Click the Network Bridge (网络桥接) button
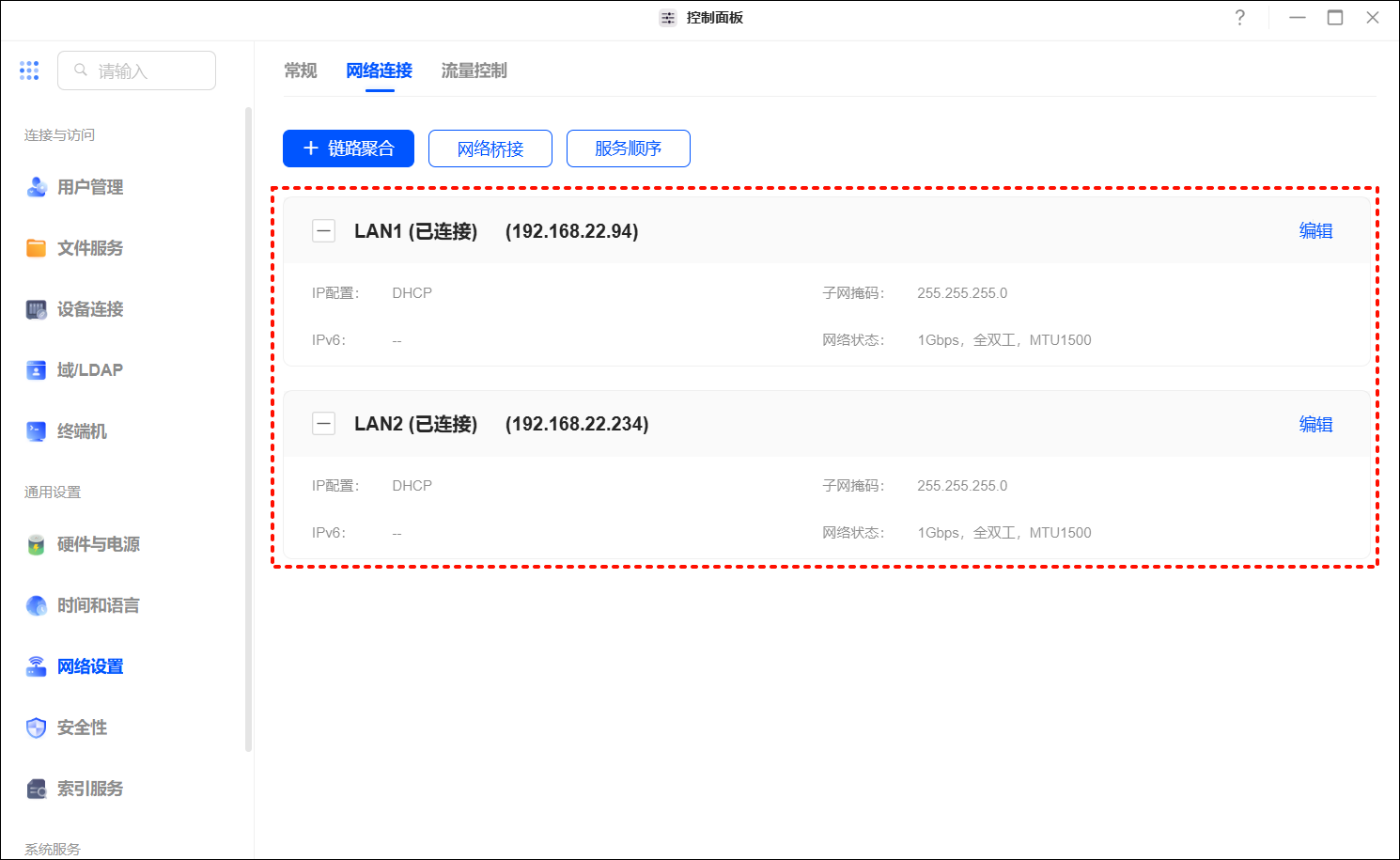Screen dimensions: 1400x860 point(490,149)
